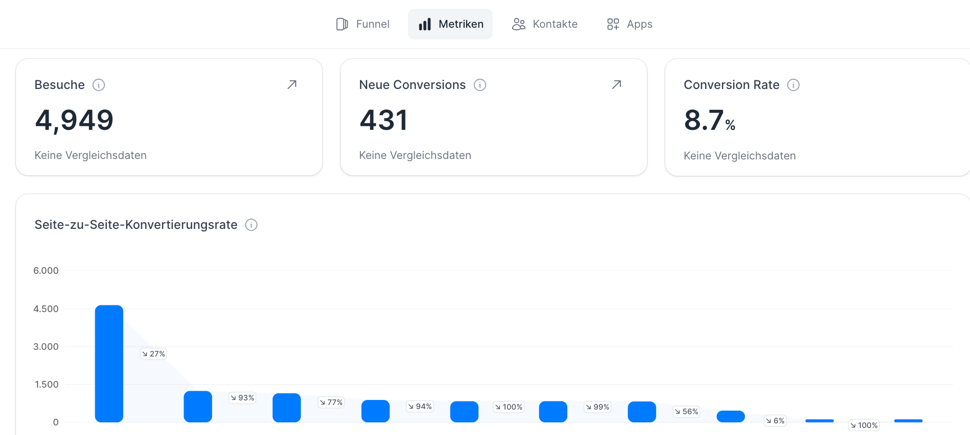
Task: Click the 3.000 y-axis label
Action: (x=47, y=347)
